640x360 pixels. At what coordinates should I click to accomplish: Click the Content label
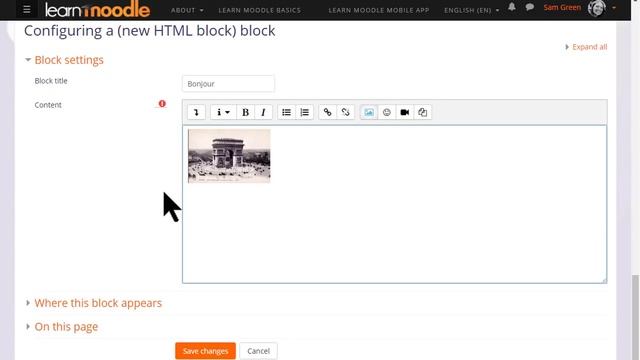pyautogui.click(x=48, y=105)
